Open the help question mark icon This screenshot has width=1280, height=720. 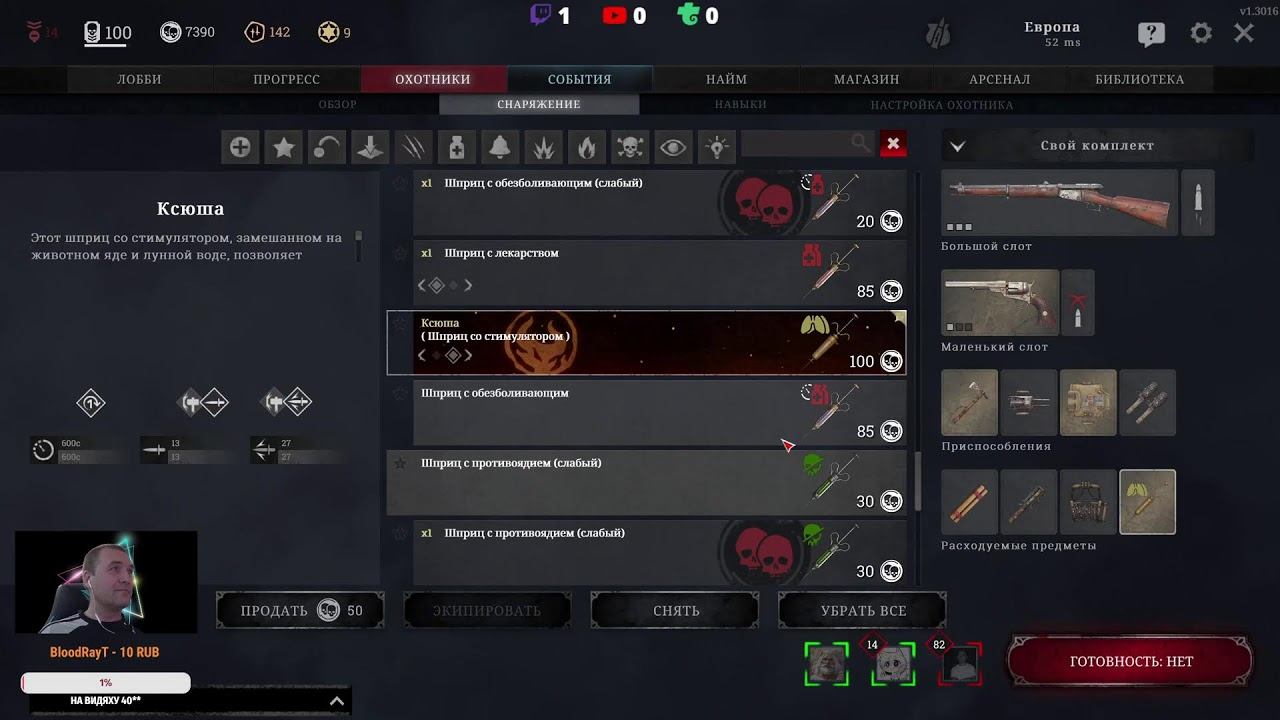[1151, 34]
